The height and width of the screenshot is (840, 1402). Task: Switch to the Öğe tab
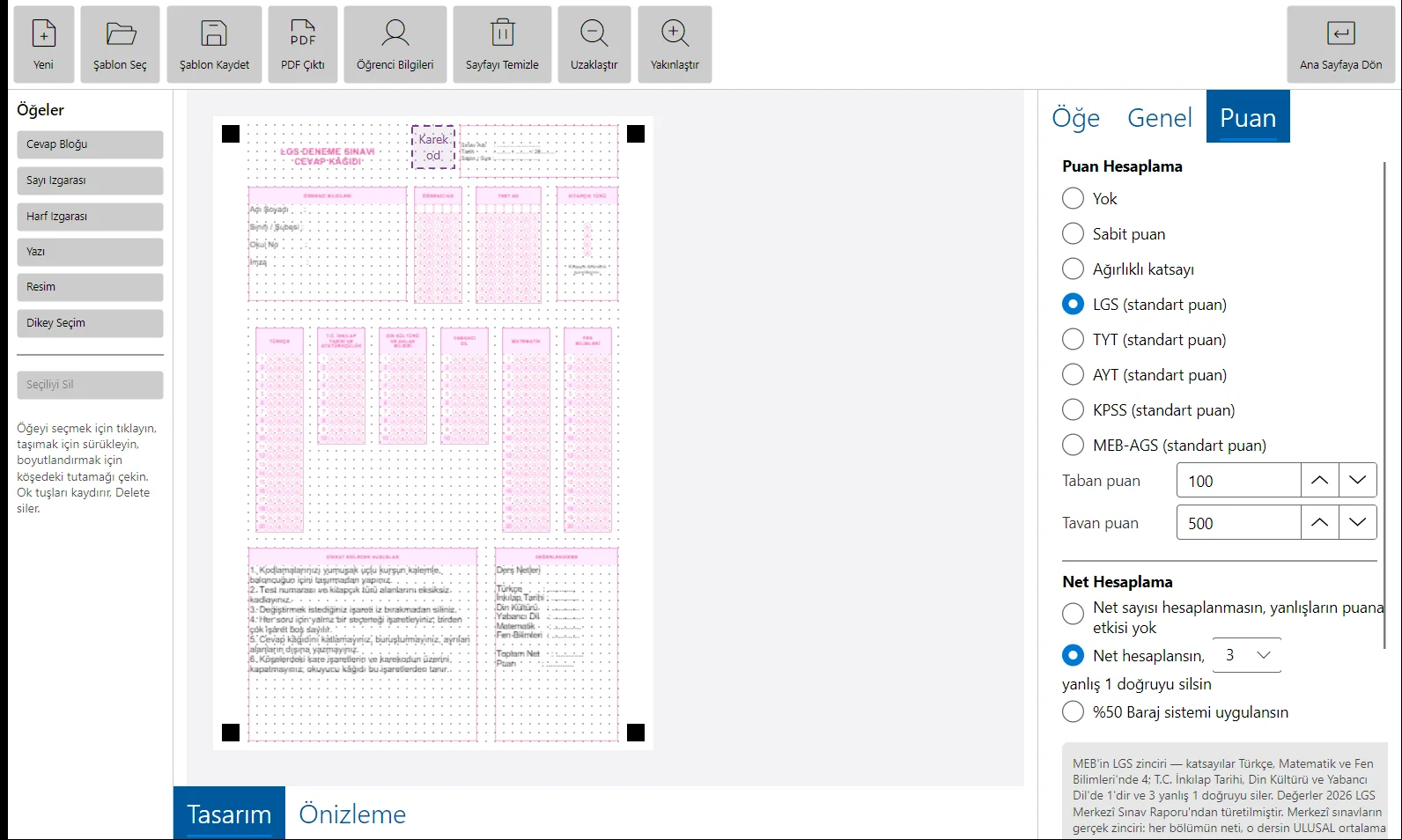click(x=1076, y=117)
